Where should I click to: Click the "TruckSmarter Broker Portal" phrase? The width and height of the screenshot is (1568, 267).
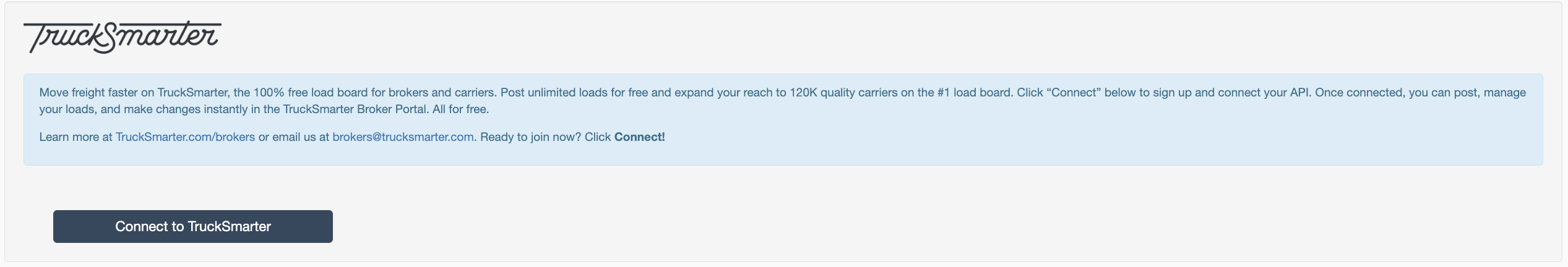click(355, 109)
